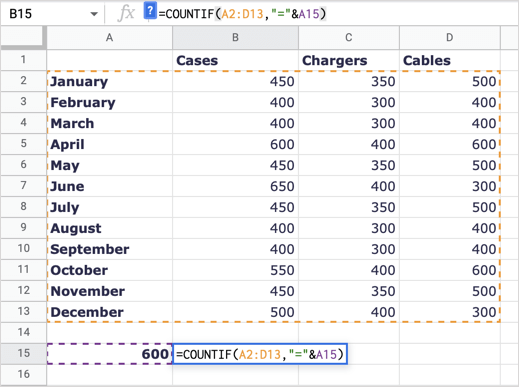Image resolution: width=519 pixels, height=387 pixels.
Task: Click the Cases header cell
Action: [x=235, y=60]
